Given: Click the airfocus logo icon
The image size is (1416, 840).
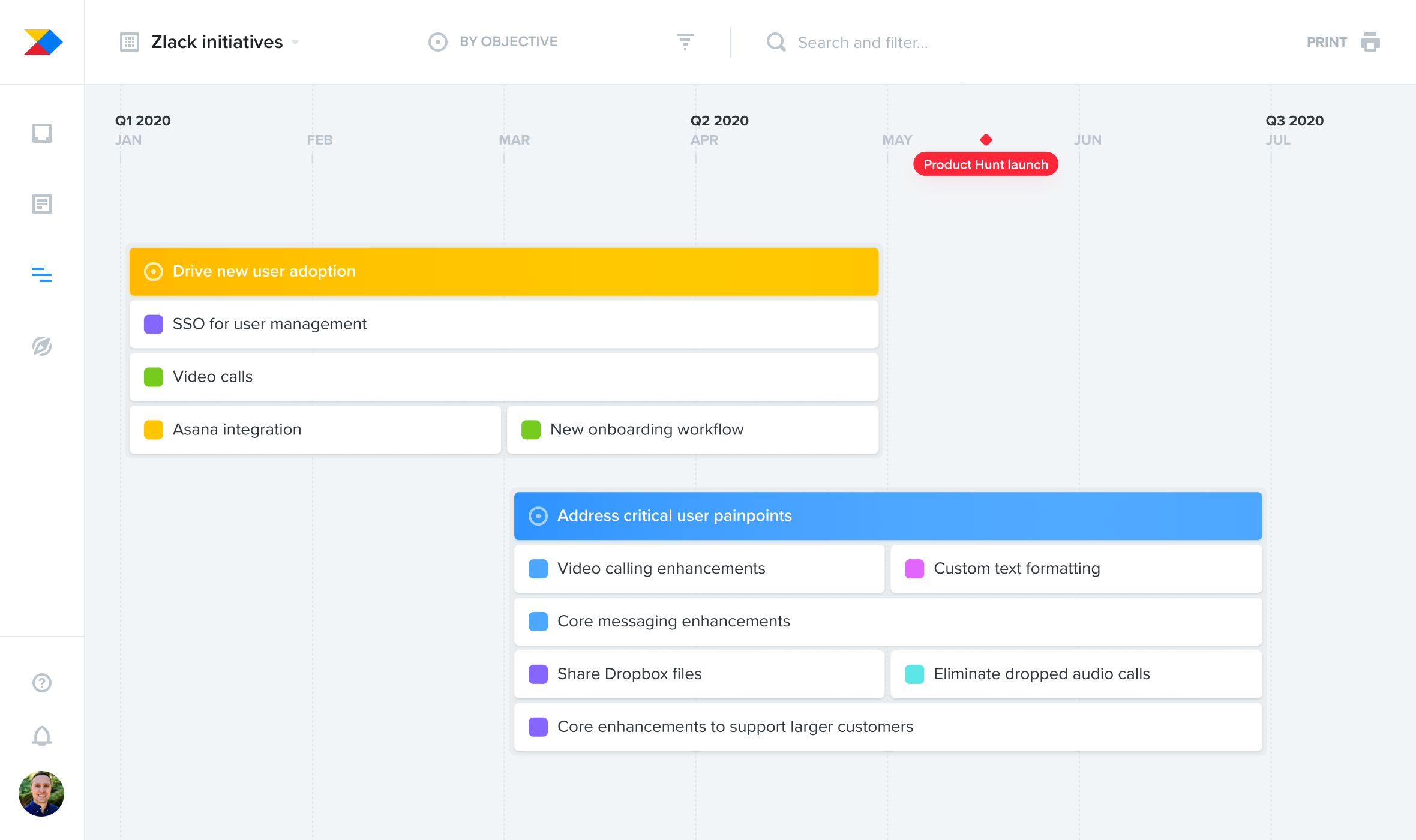Looking at the screenshot, I should (x=43, y=42).
